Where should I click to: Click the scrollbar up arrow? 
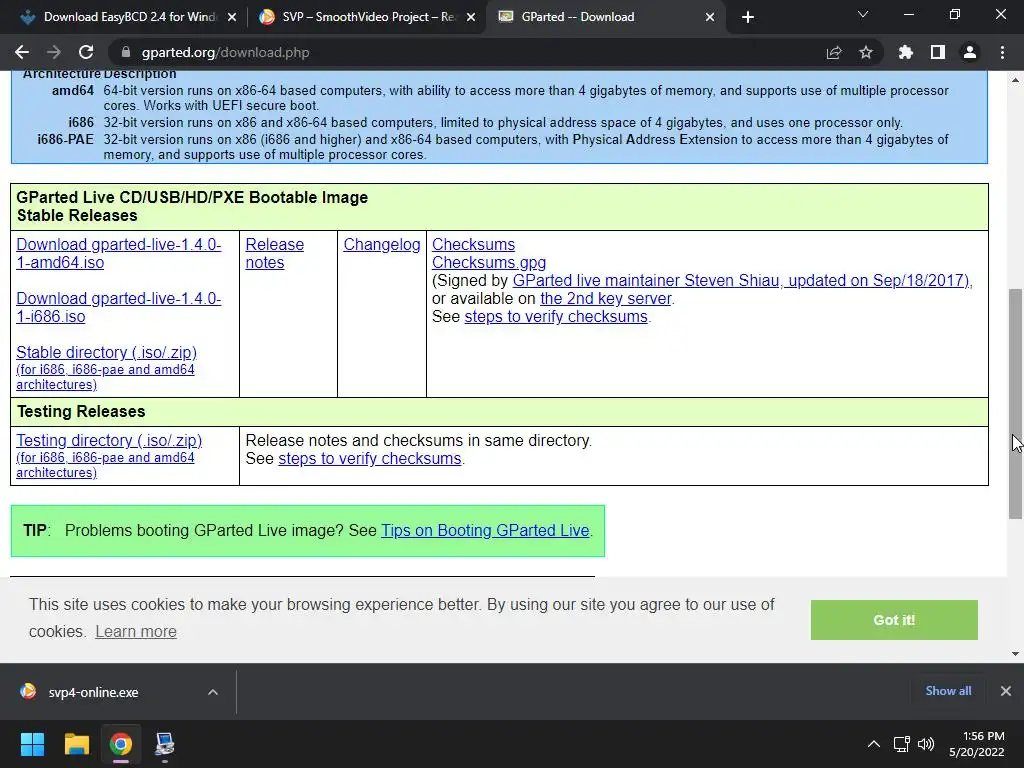pyautogui.click(x=1016, y=80)
